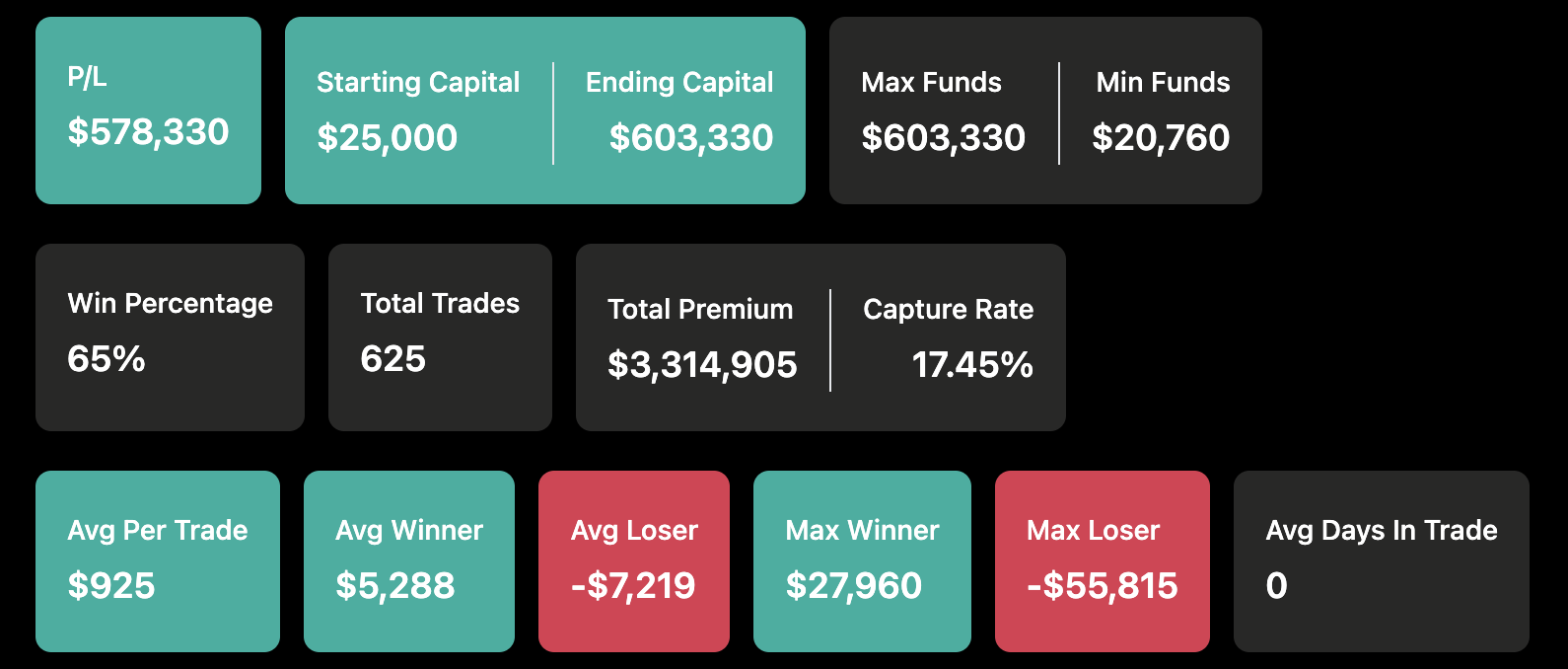1568x669 pixels.
Task: Click the $3,314,905 total premium value
Action: pos(702,364)
